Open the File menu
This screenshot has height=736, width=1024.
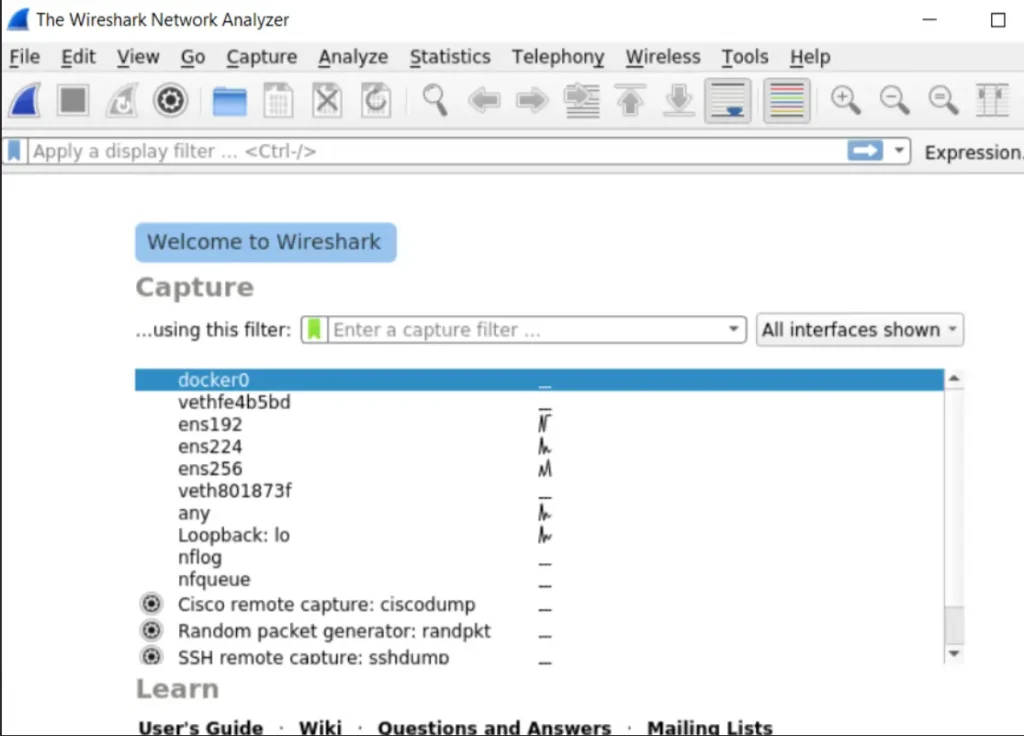pos(25,57)
